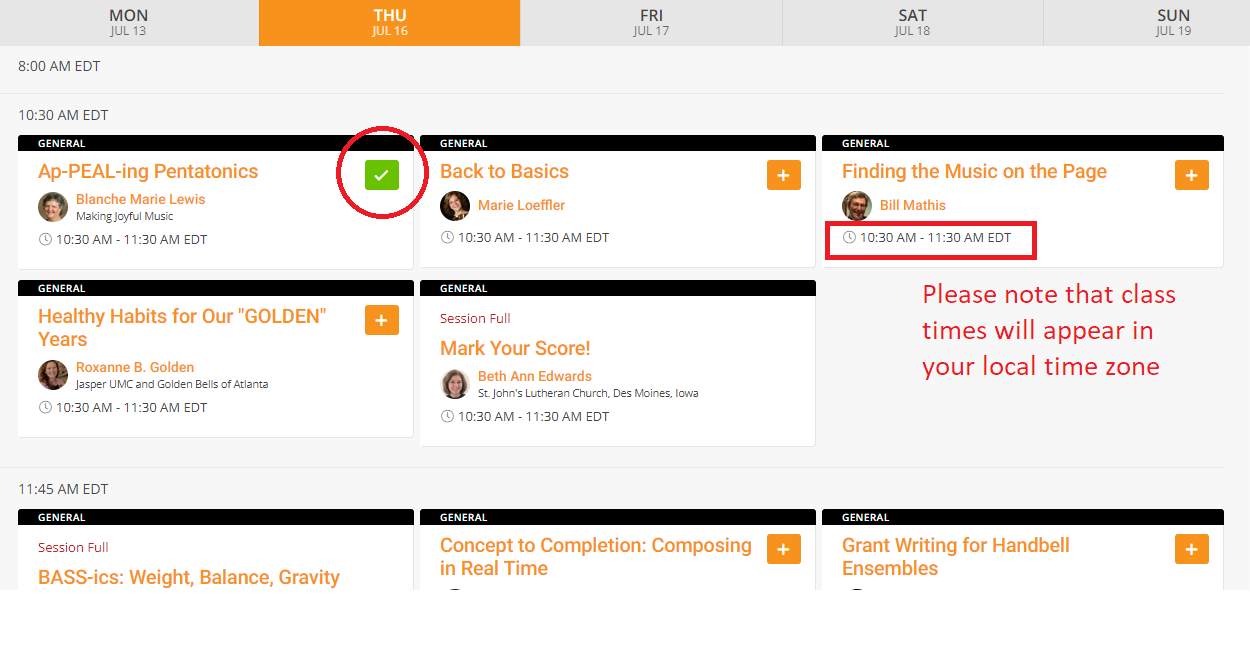
Task: Add Healthy Habits for Our GOLDEN Years session
Action: 381,321
